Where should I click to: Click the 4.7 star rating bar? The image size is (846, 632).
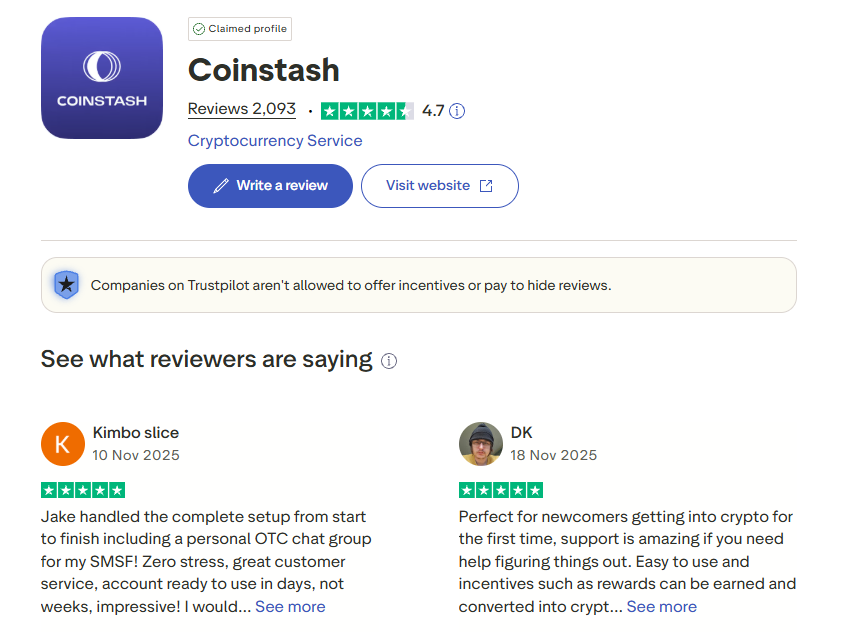click(x=367, y=111)
